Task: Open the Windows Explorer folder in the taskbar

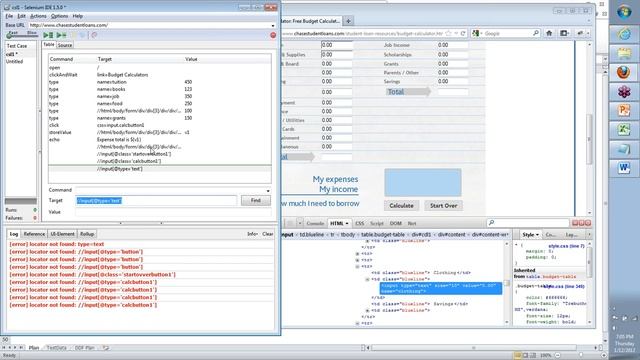Action: point(624,53)
